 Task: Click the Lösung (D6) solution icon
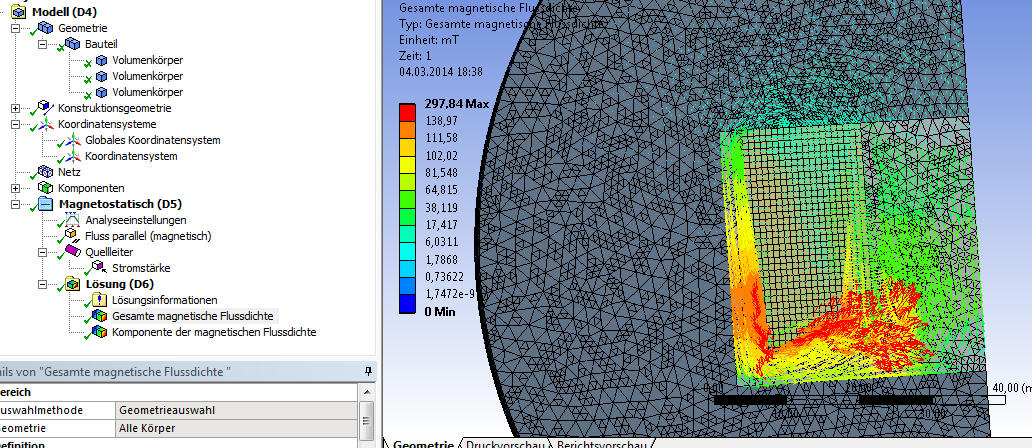[72, 284]
